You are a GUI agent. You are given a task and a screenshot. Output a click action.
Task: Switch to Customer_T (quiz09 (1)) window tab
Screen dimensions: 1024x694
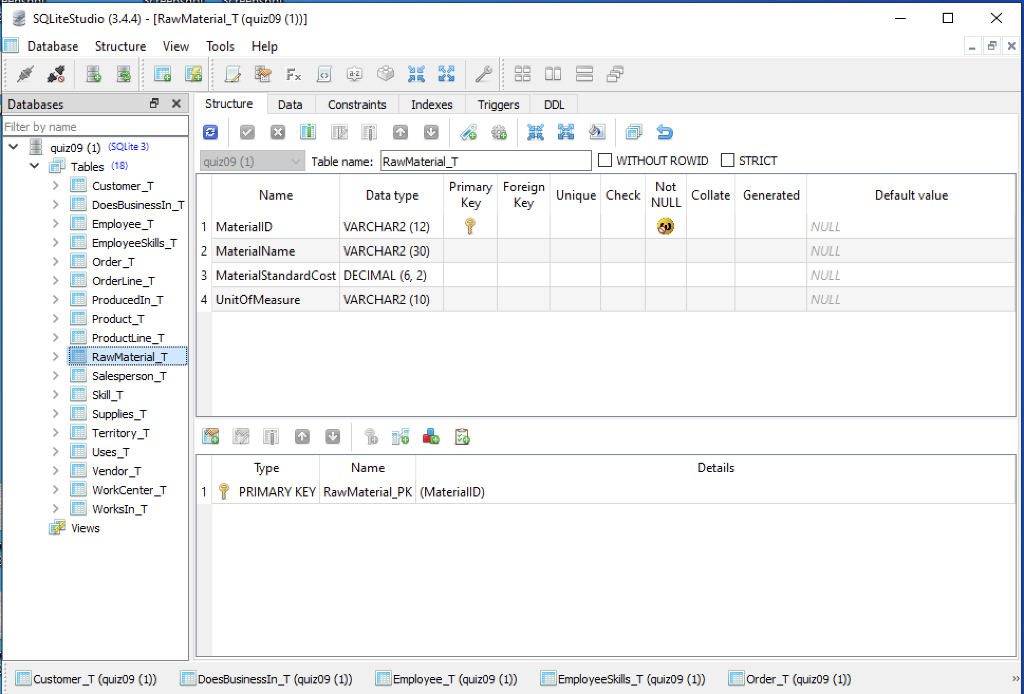[x=87, y=679]
